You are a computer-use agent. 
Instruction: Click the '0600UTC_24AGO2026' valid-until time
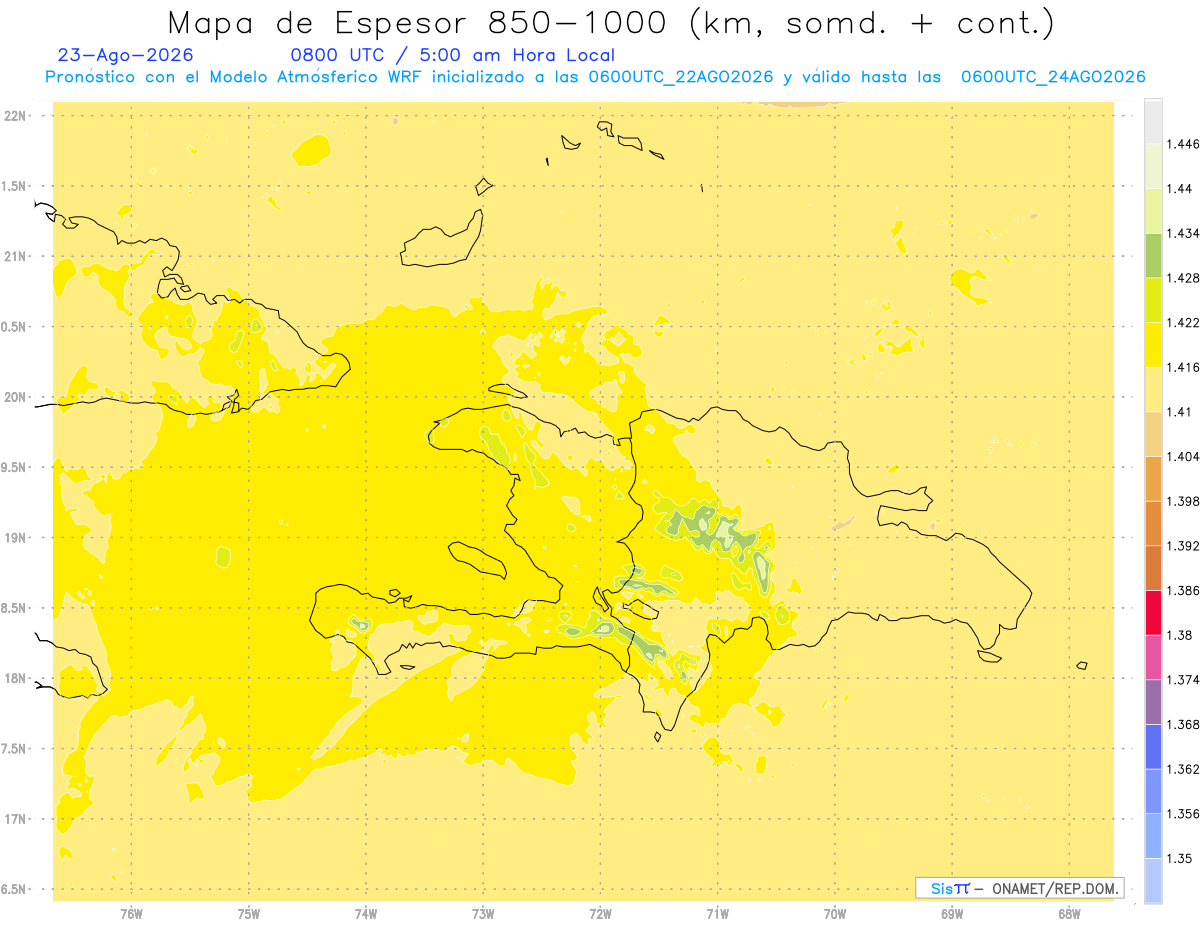click(1053, 77)
